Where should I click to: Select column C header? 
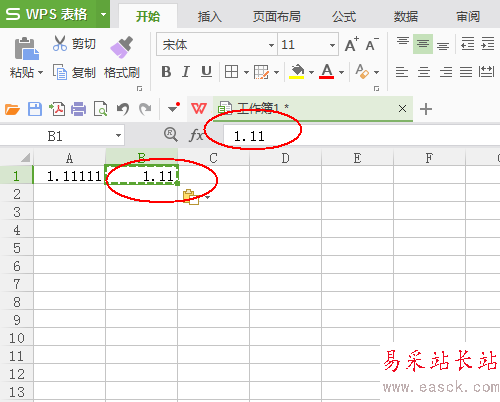[213, 158]
